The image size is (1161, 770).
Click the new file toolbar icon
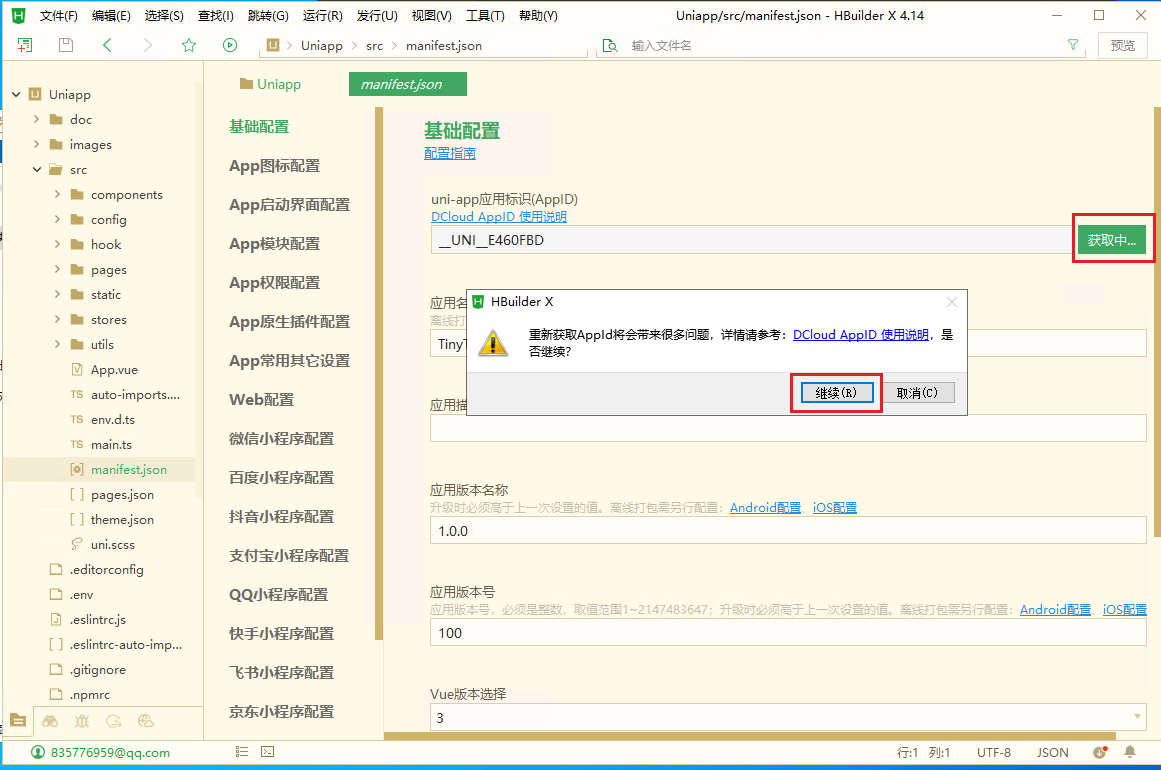click(x=24, y=45)
